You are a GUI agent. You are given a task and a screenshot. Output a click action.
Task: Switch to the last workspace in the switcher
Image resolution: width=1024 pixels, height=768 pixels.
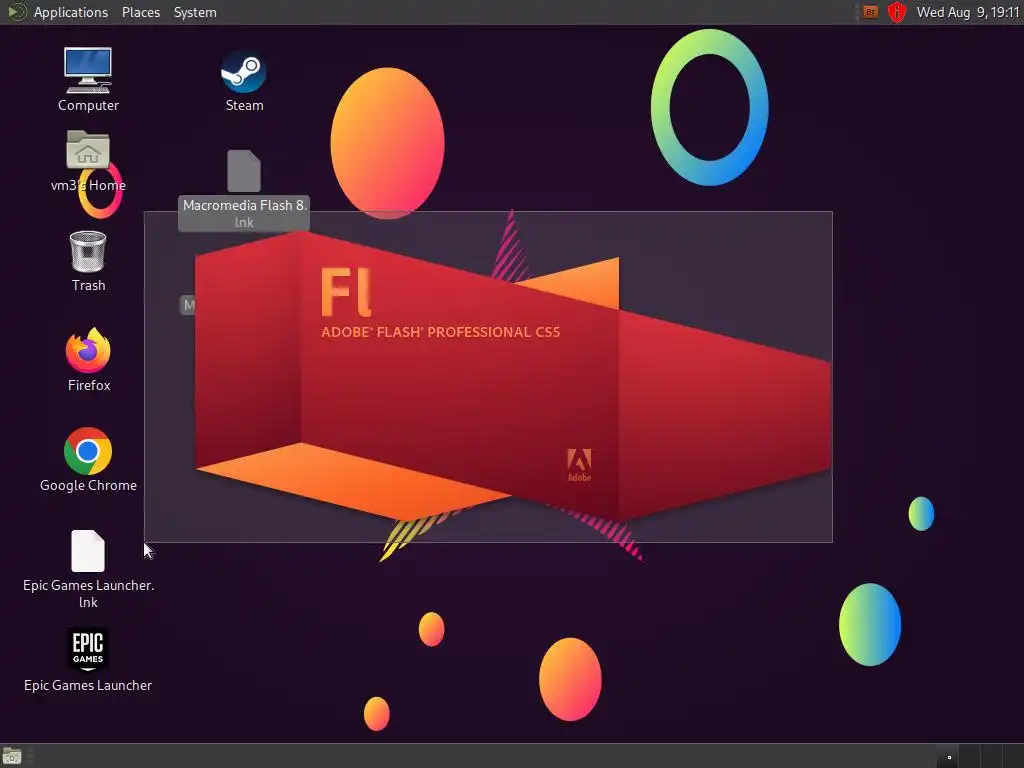pos(1012,756)
